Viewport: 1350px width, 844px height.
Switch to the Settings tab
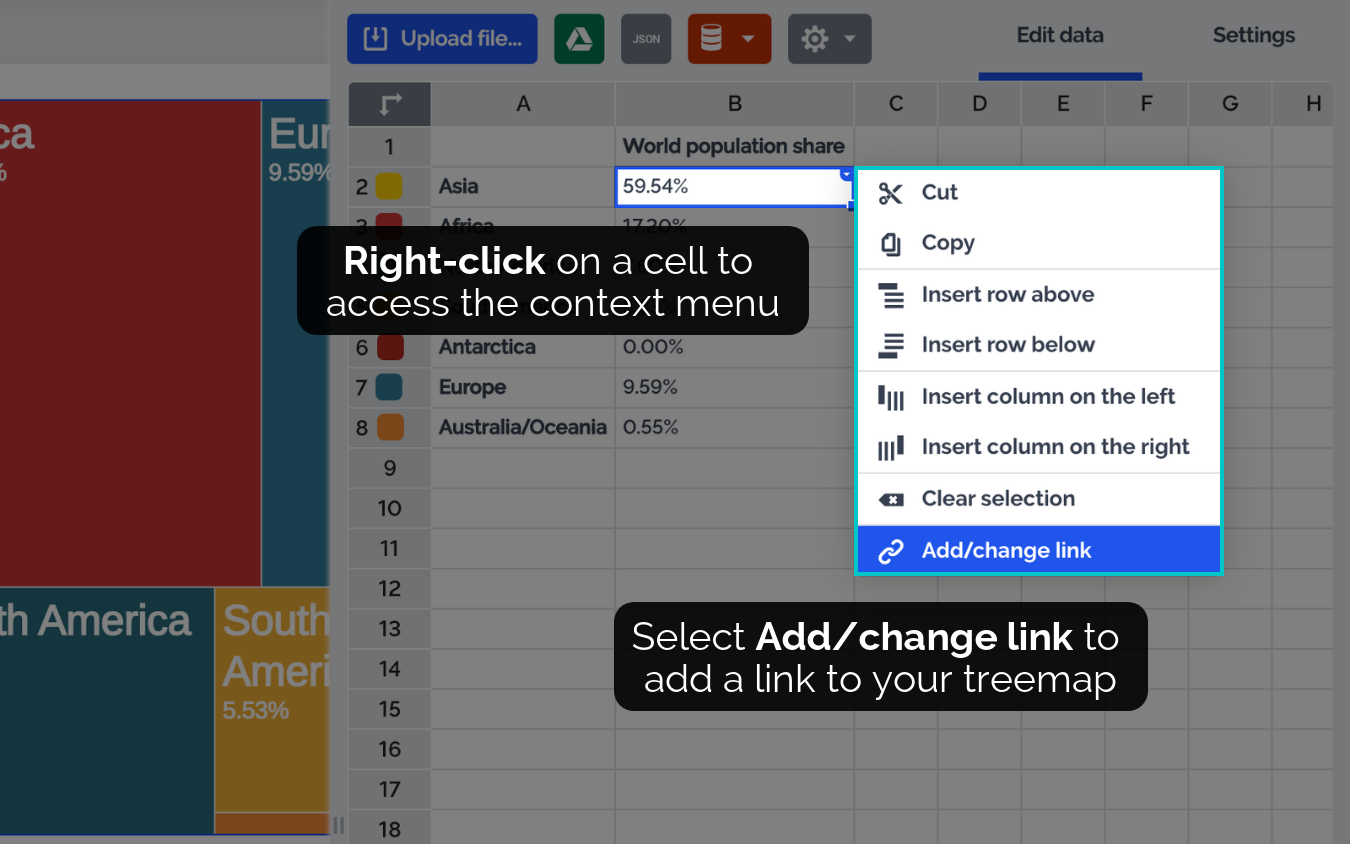point(1253,36)
